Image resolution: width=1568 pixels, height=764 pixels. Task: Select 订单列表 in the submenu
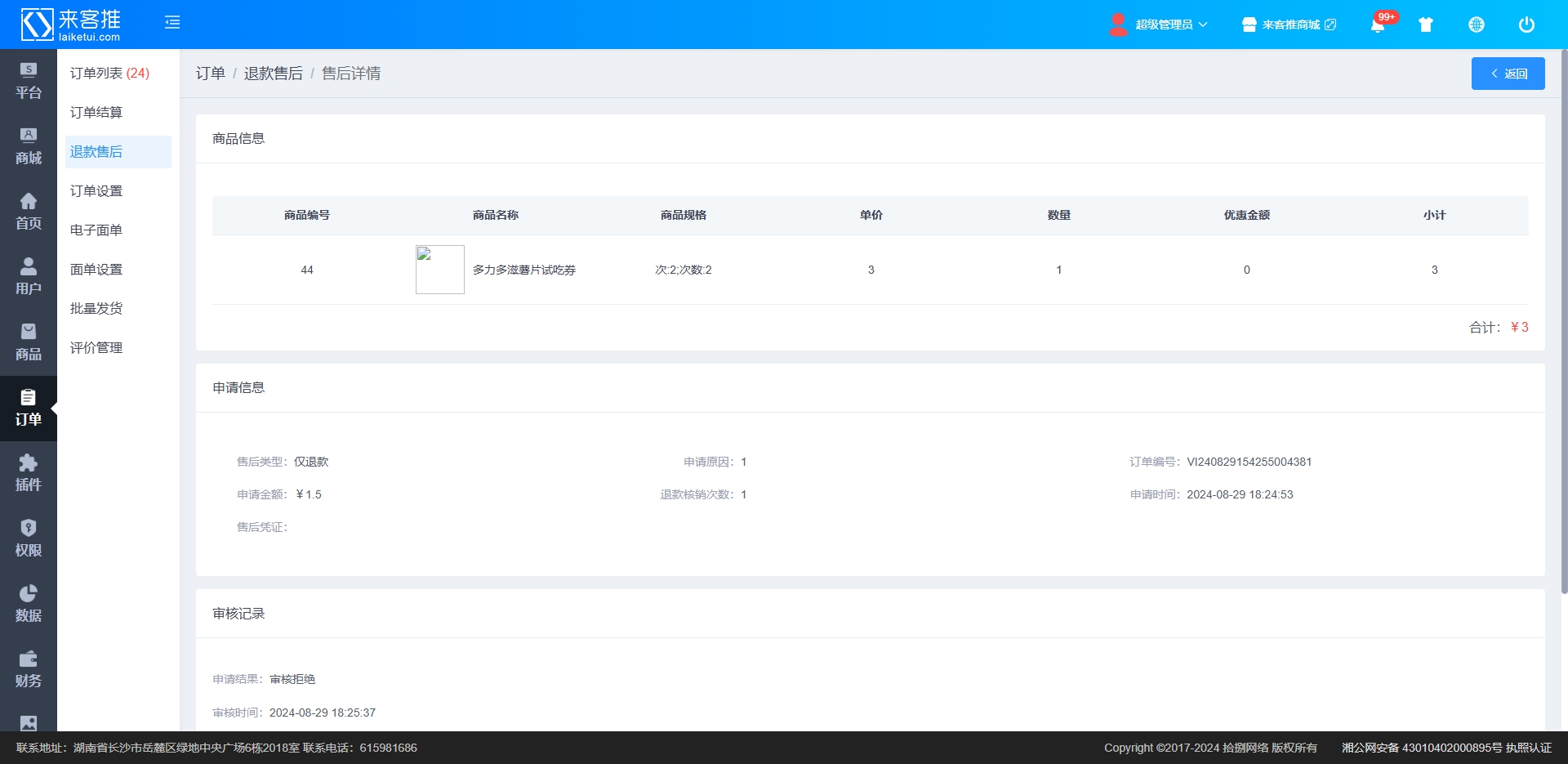pos(109,74)
